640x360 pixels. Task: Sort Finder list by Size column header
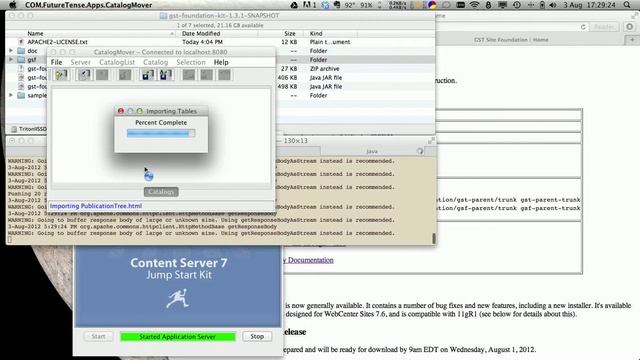pos(290,33)
